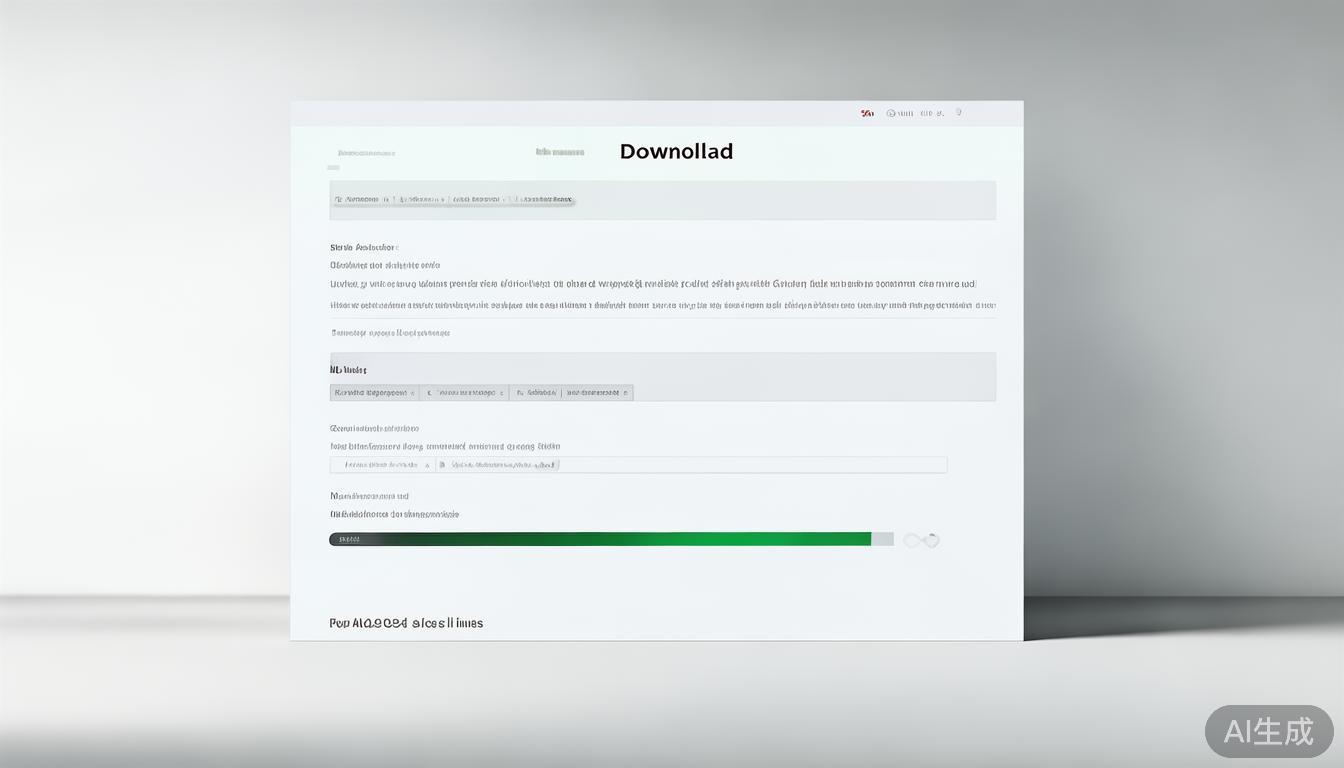Click the green download progress bar

click(x=600, y=539)
